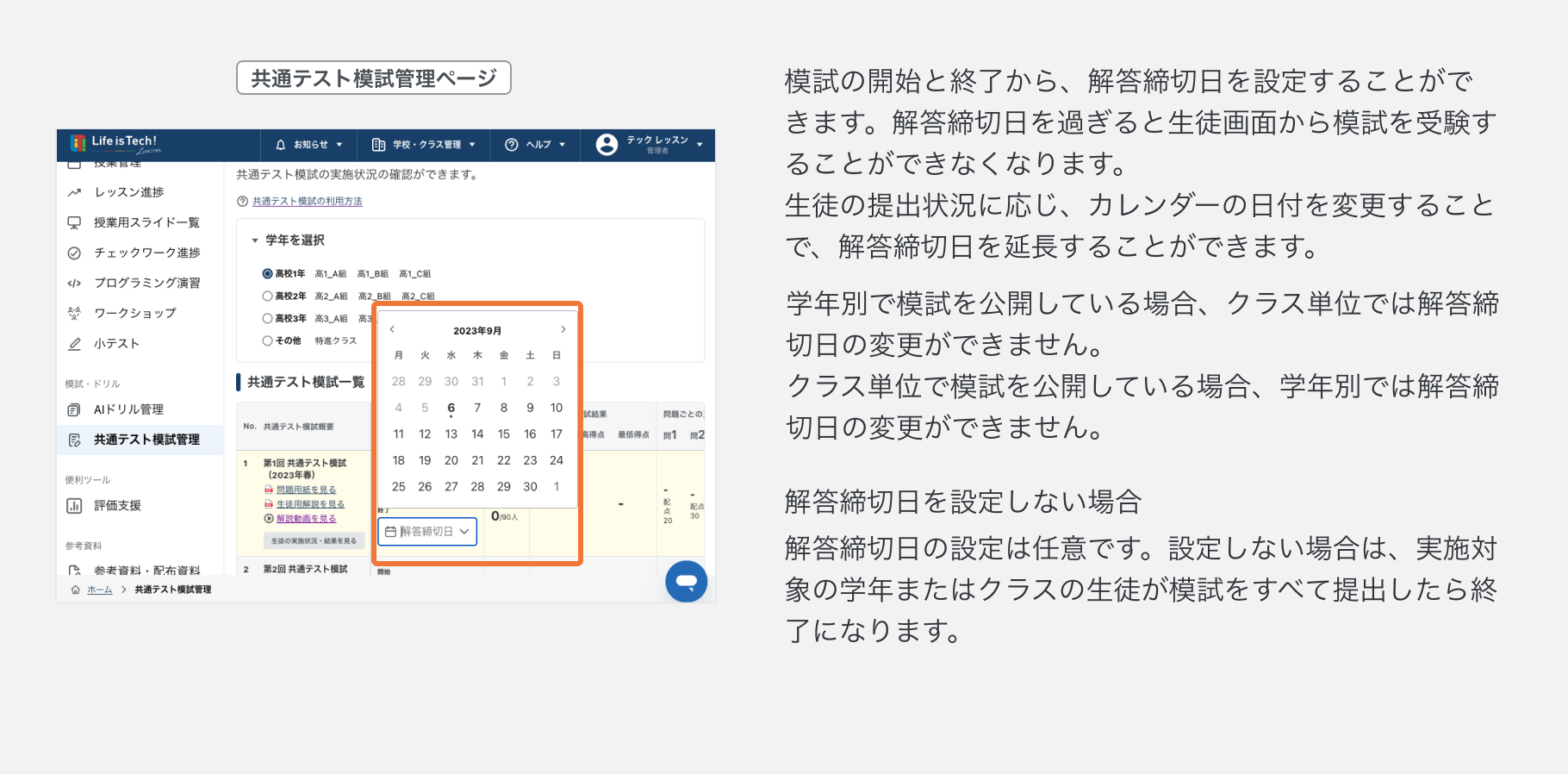The width and height of the screenshot is (1568, 774).
Task: Expand the テック レッスン account menu
Action: coord(650,145)
